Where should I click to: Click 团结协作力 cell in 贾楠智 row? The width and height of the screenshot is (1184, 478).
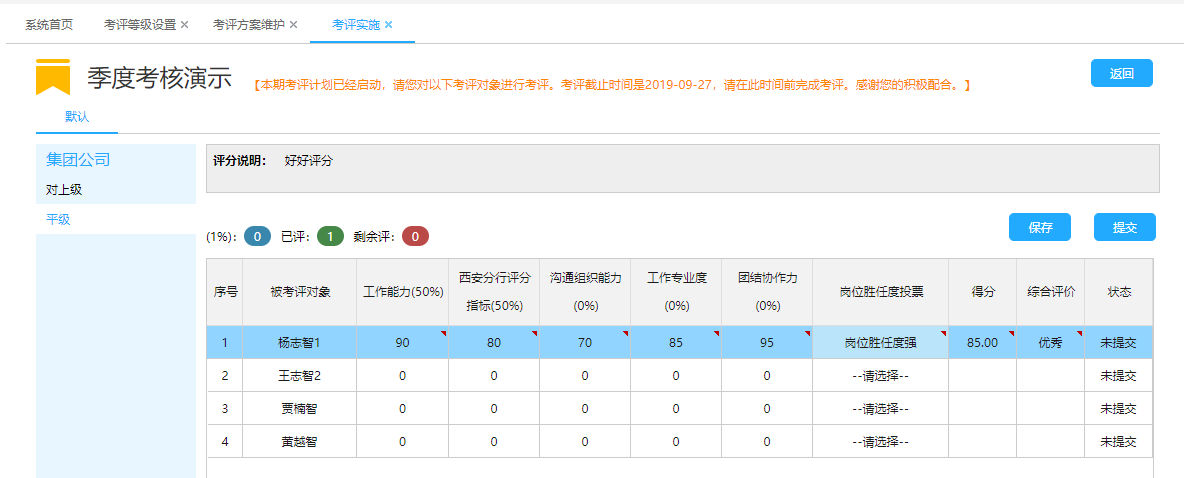(767, 409)
